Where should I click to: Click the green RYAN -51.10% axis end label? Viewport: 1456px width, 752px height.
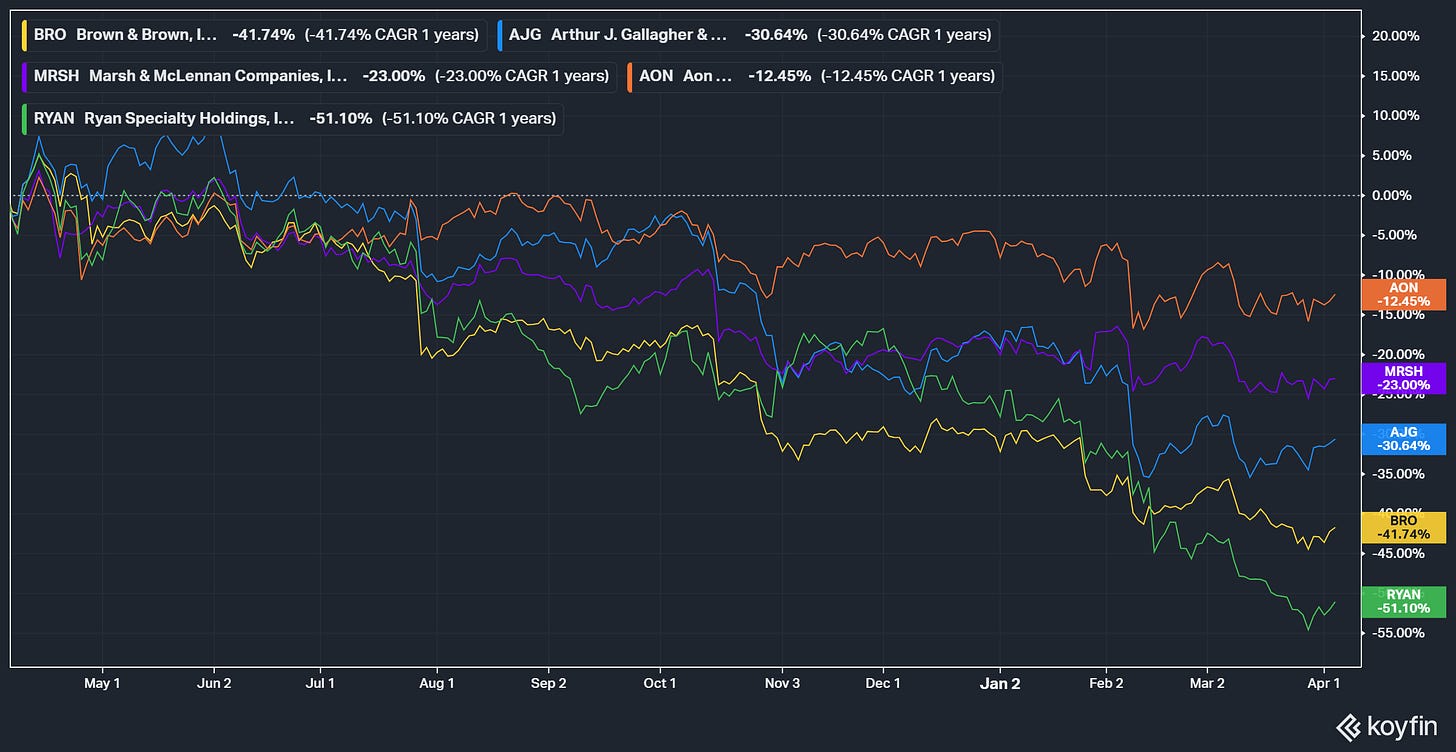click(x=1404, y=602)
